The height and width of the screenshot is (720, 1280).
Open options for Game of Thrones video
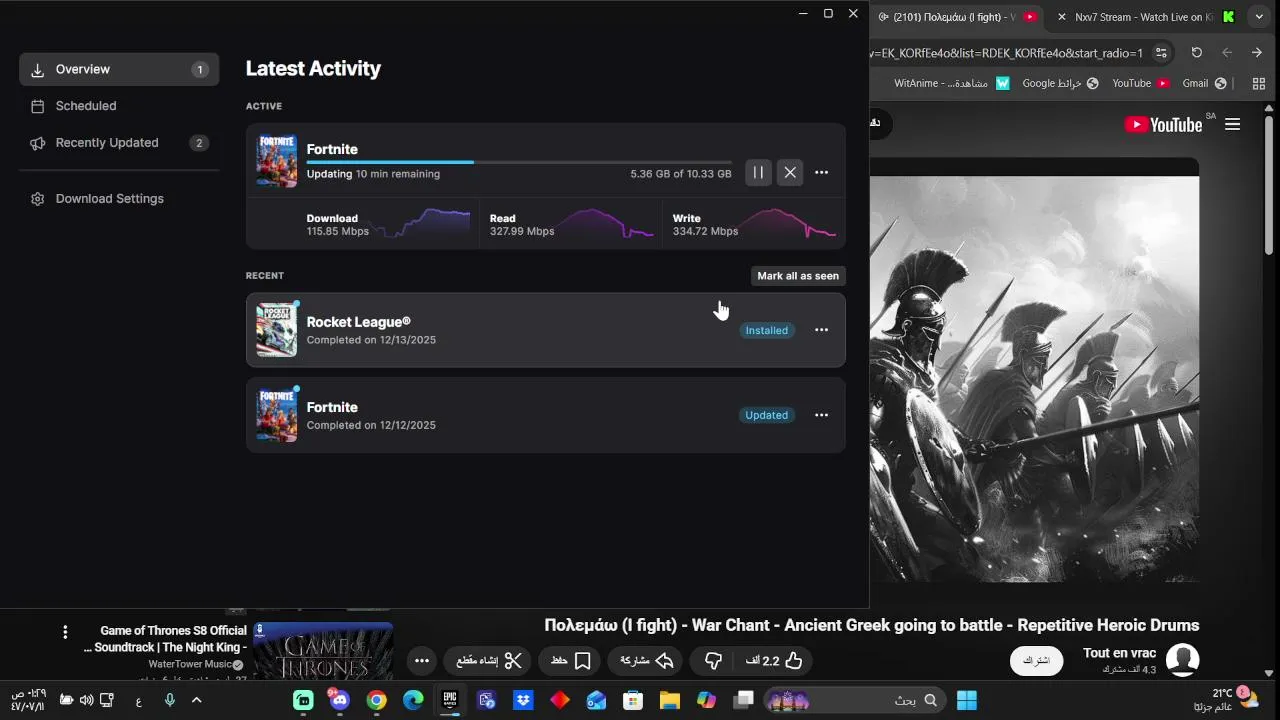coord(65,632)
